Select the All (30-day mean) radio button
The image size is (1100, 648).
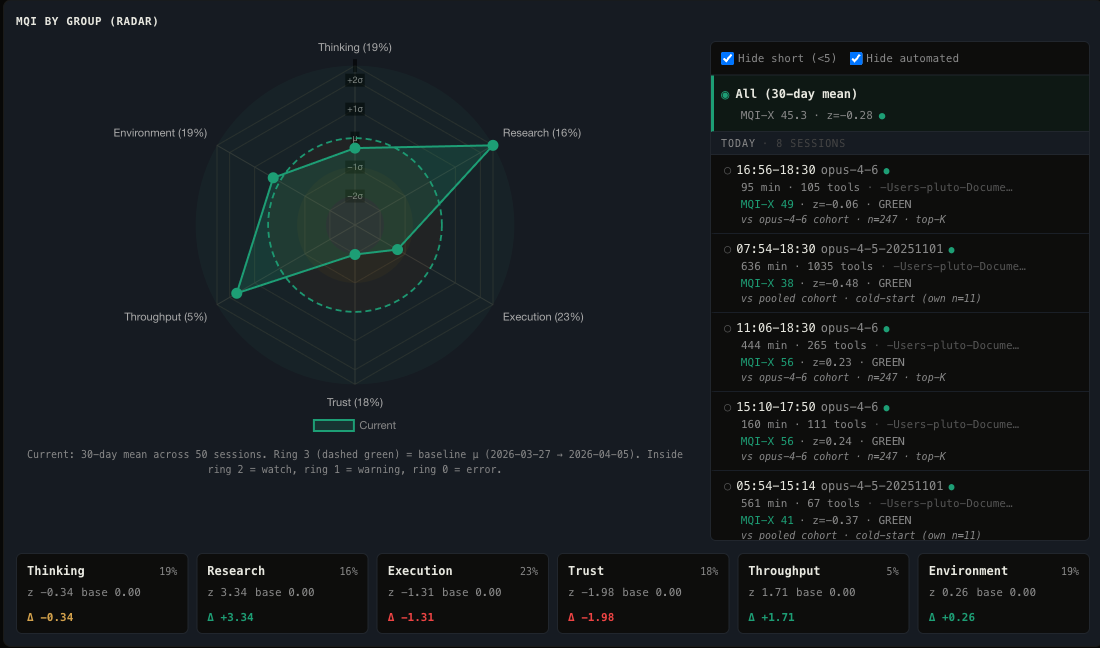pyautogui.click(x=725, y=95)
